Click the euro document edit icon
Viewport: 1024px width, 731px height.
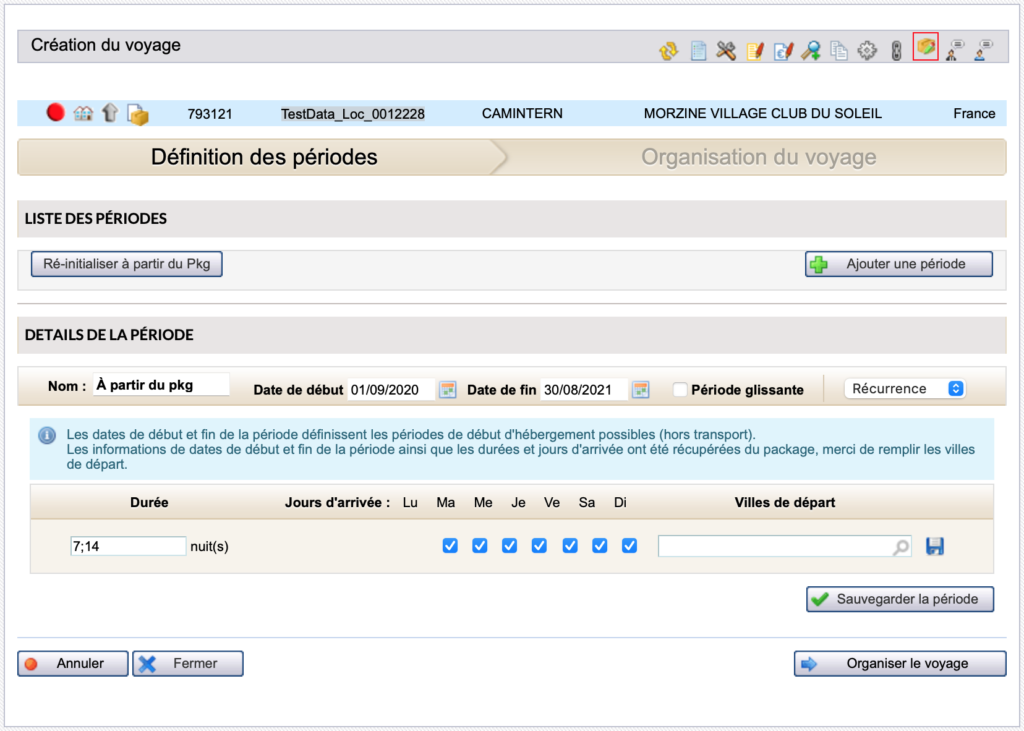[784, 50]
